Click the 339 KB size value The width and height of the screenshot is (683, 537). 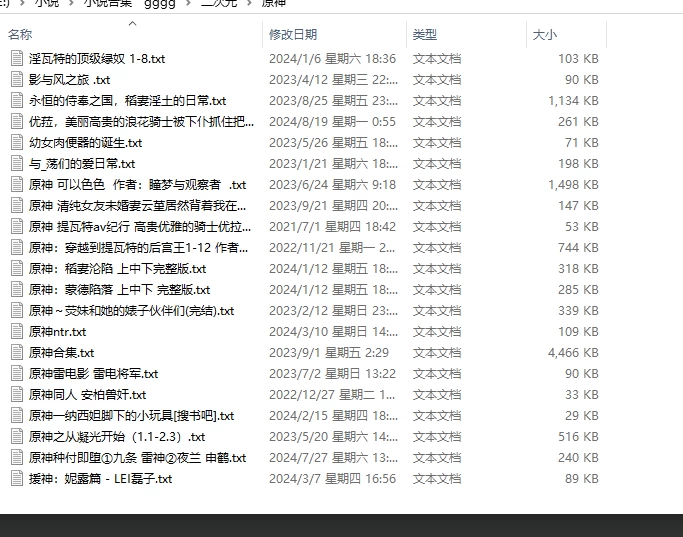pyautogui.click(x=578, y=311)
